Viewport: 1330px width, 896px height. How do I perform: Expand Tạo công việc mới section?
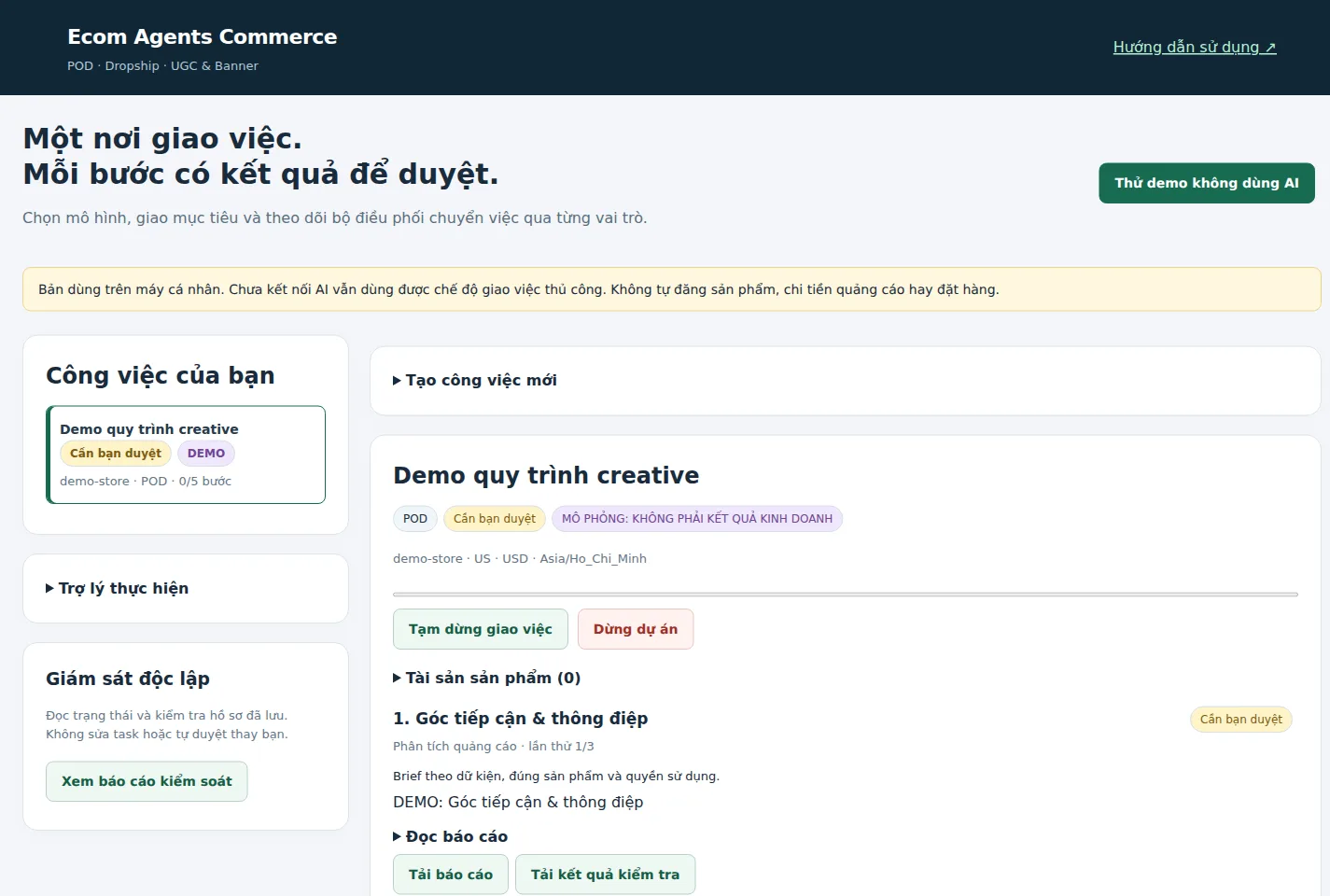(x=475, y=380)
